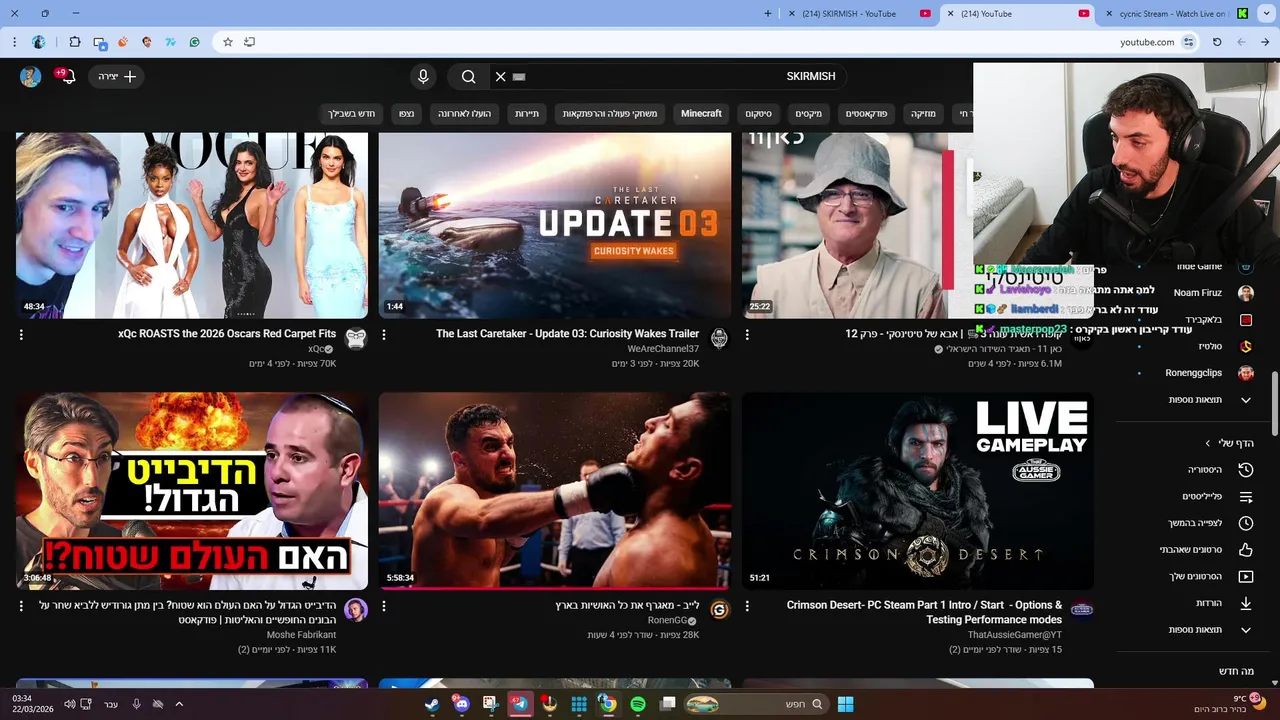This screenshot has width=1280, height=720.
Task: Select the 'חדש בשבילך' filter chip
Action: [x=351, y=114]
